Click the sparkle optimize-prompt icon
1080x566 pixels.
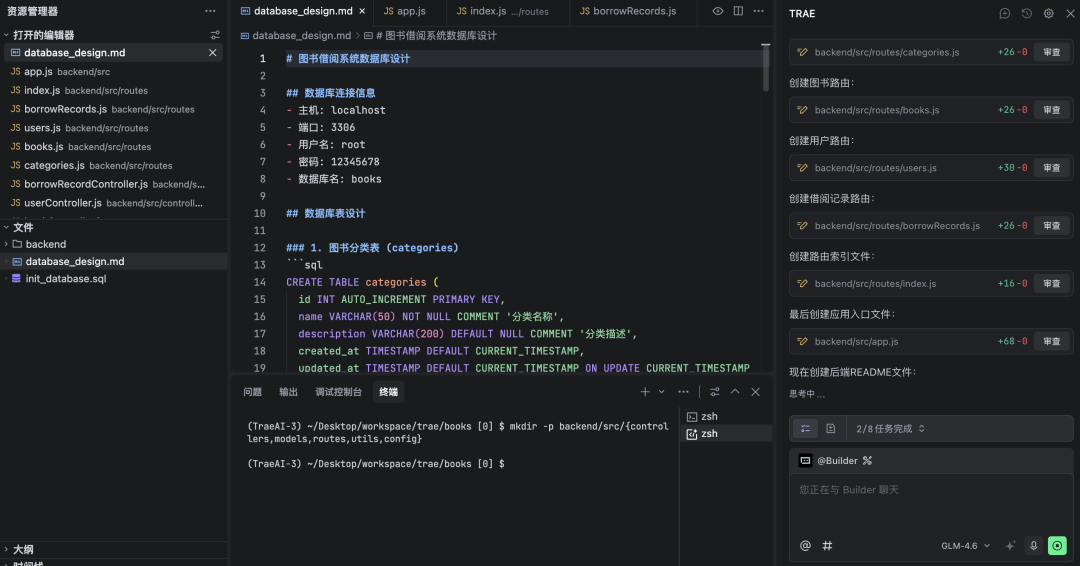[1010, 545]
